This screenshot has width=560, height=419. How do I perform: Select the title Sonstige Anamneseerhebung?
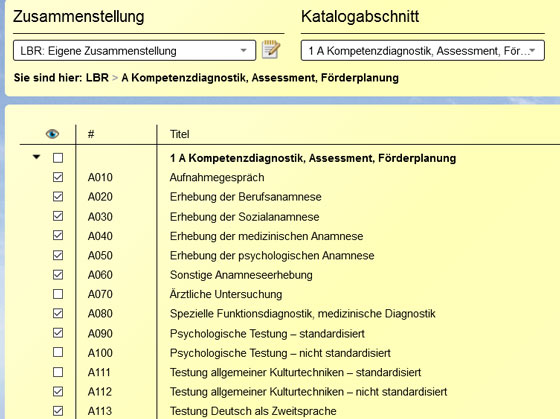[x=241, y=275]
